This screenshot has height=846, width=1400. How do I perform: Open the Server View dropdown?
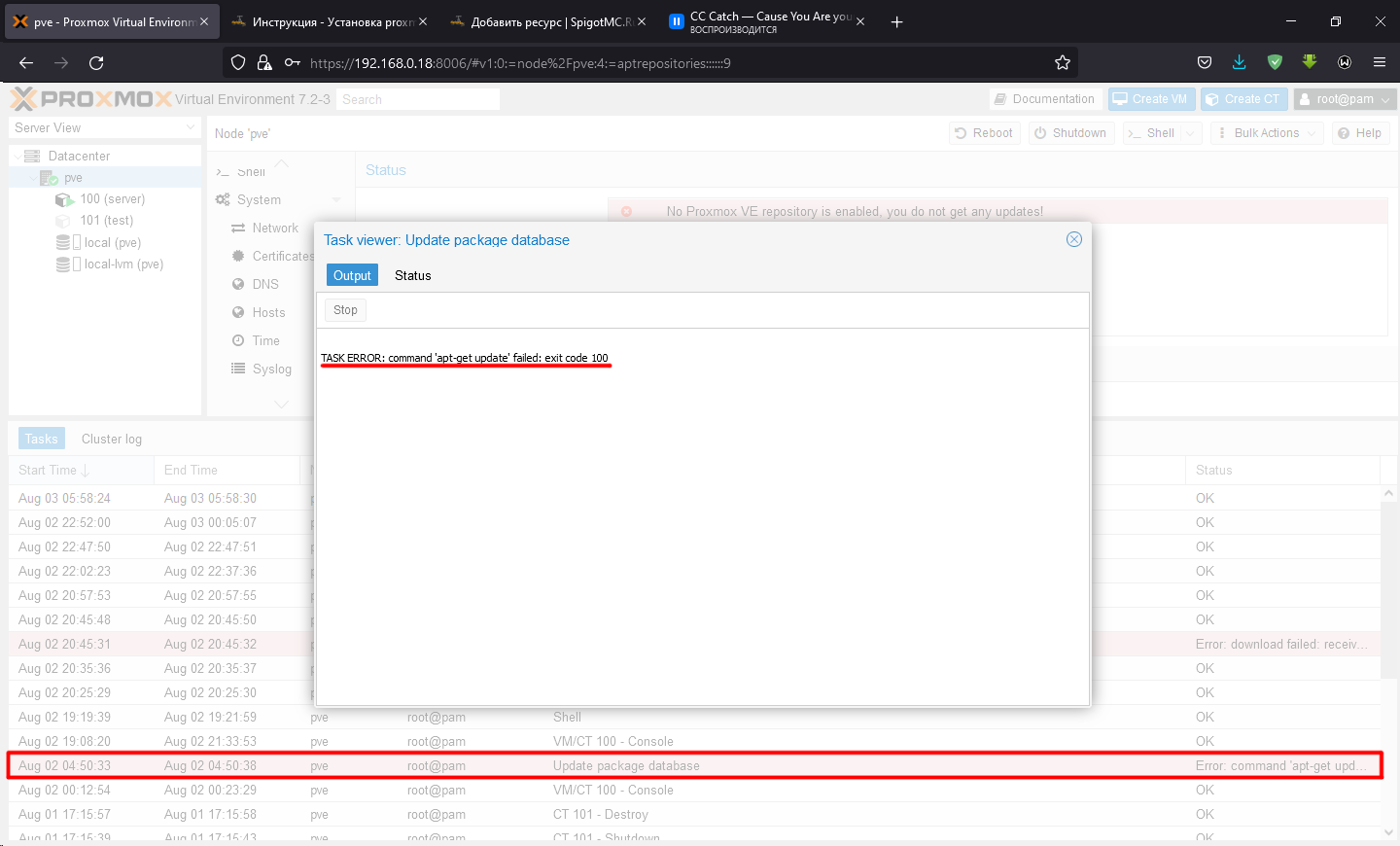coord(105,127)
